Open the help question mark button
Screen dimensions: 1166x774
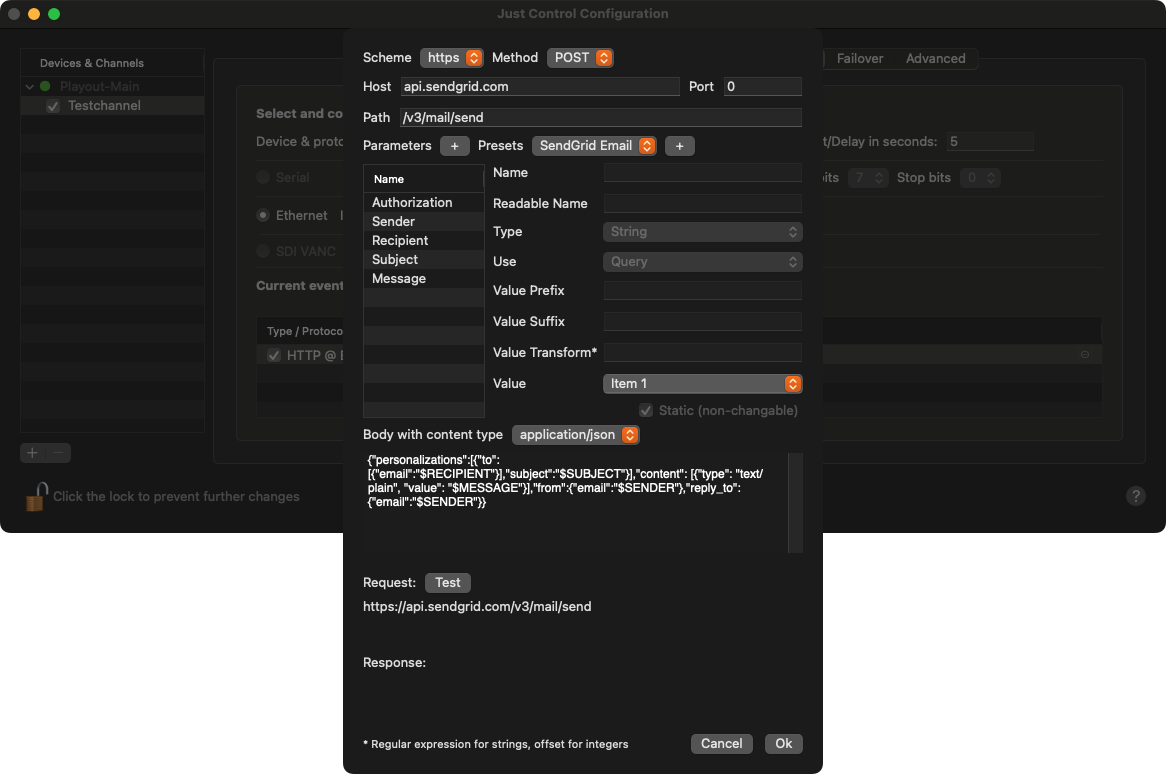pos(1136,496)
